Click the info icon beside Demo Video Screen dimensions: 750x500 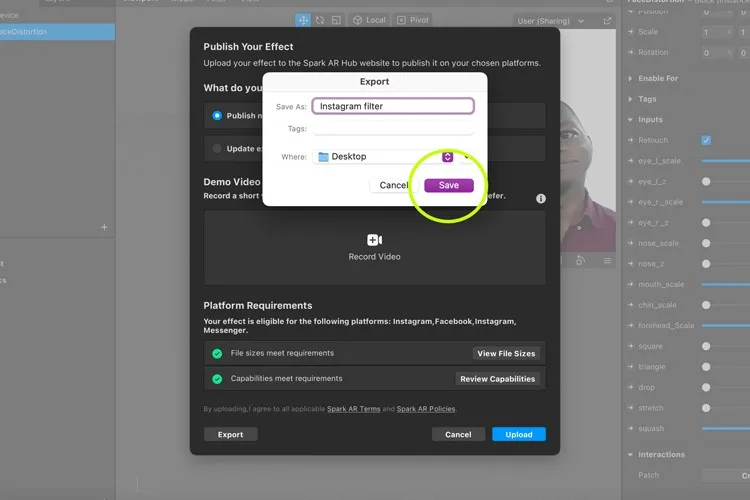point(541,199)
